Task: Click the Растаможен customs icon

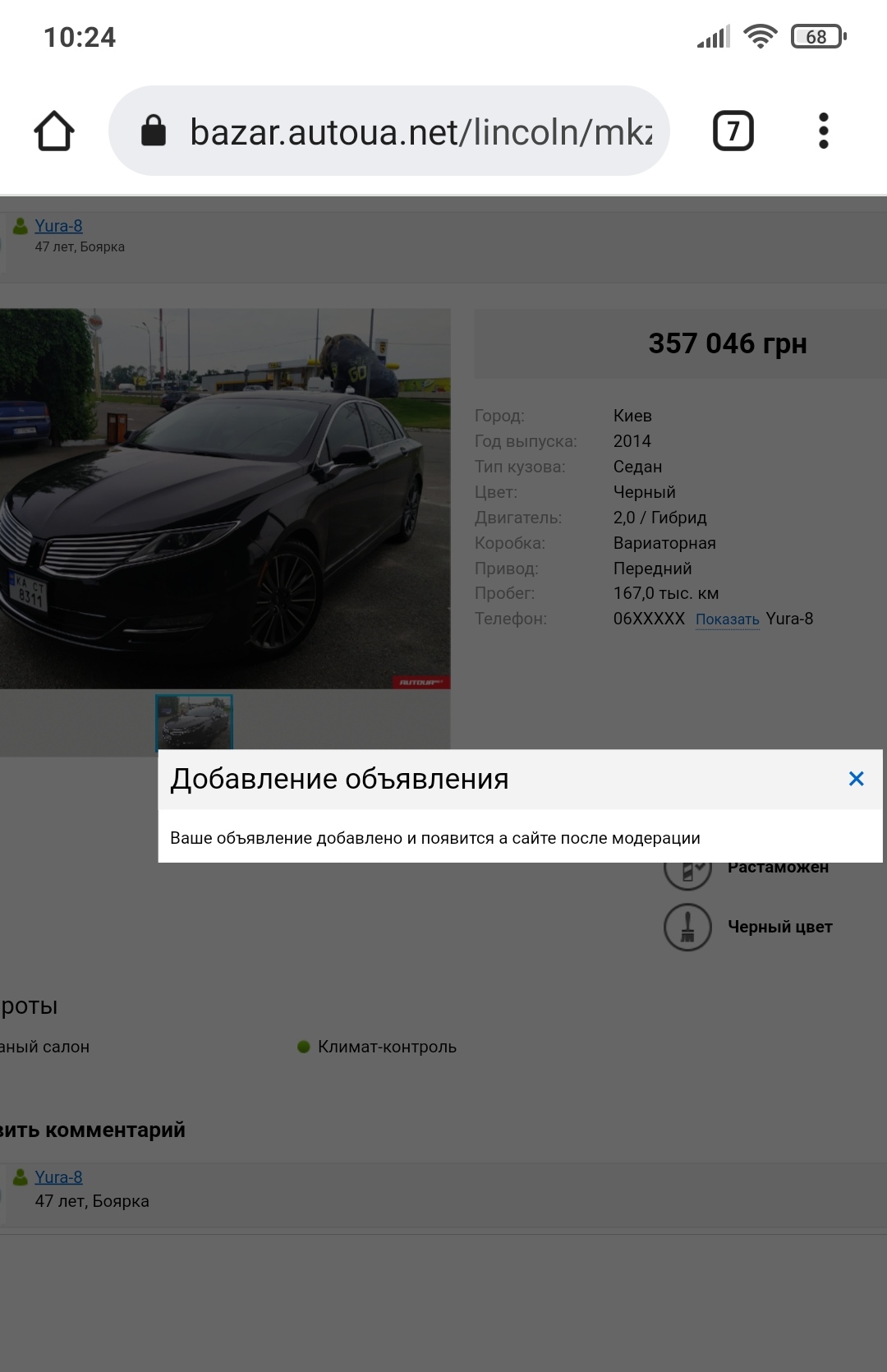Action: pyautogui.click(x=687, y=872)
